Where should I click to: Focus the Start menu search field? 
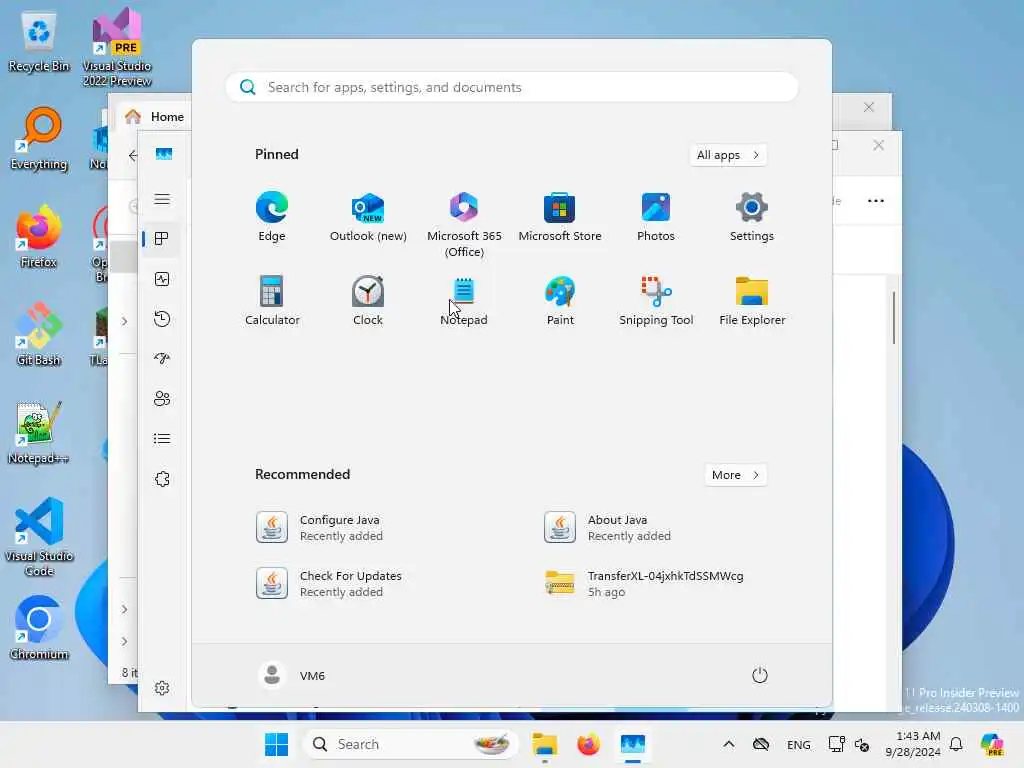512,87
